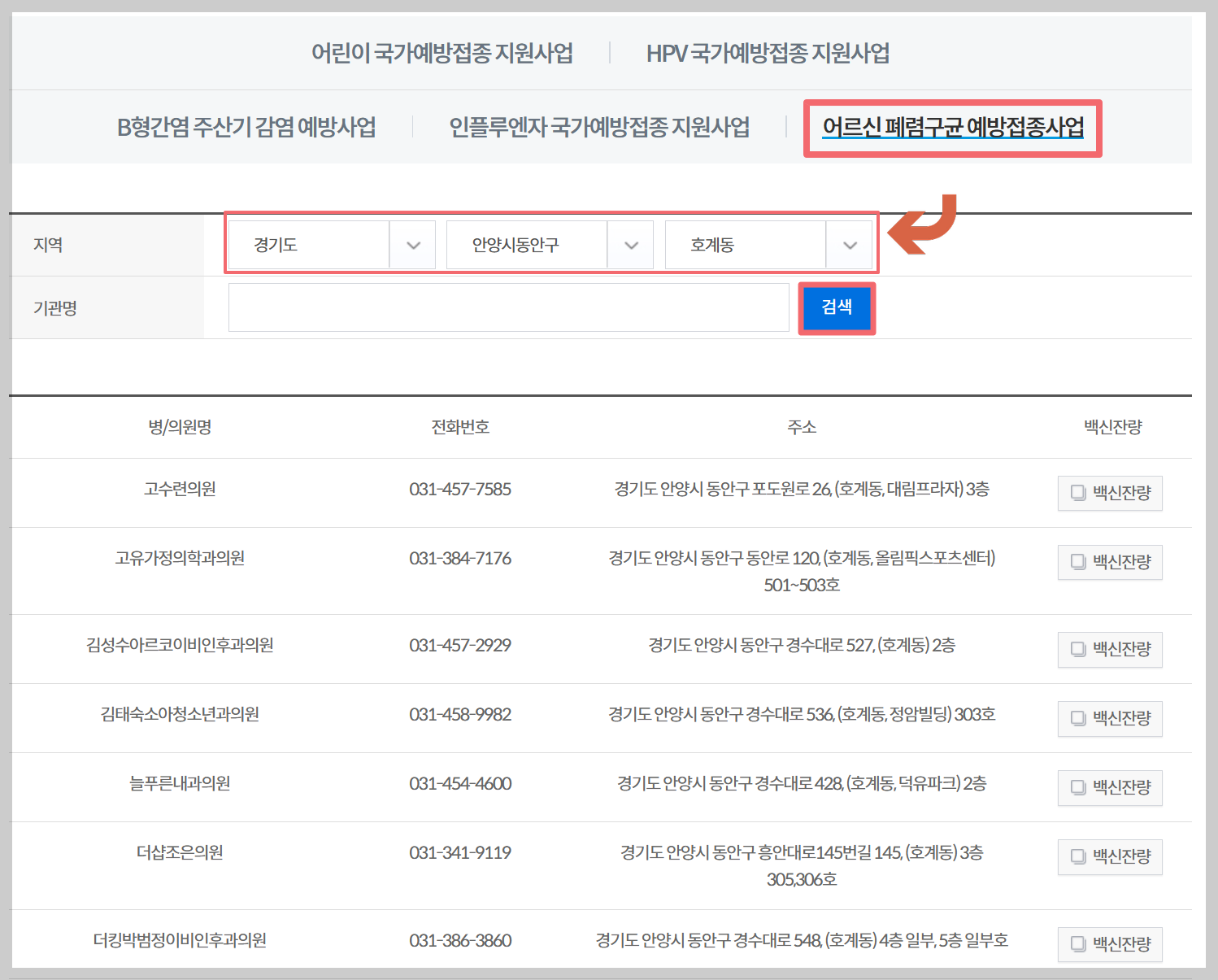Check 백신잔량 for 고유가정의학과의원
This screenshot has height=980, width=1218.
point(1110,562)
